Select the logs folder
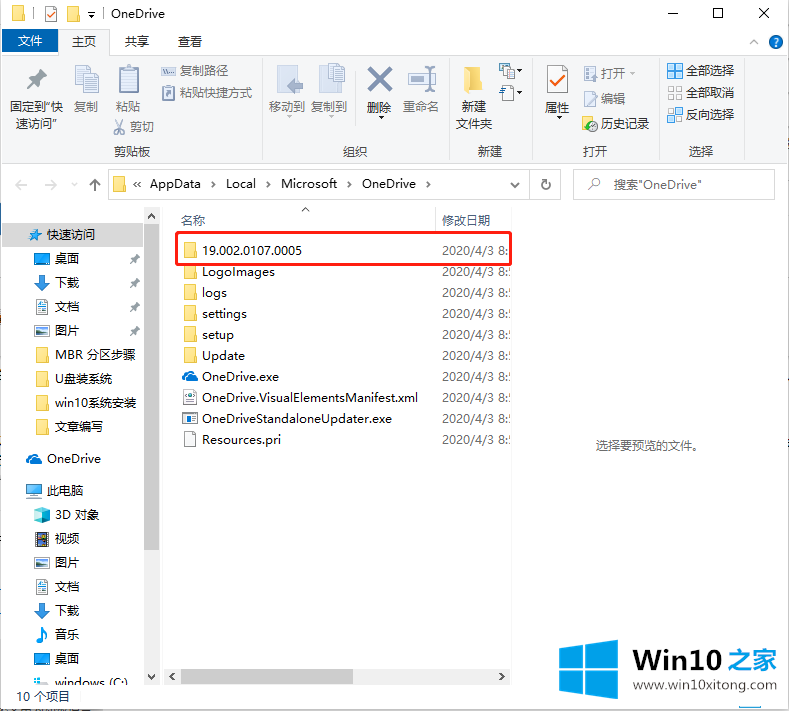Image resolution: width=789 pixels, height=711 pixels. tap(343, 293)
